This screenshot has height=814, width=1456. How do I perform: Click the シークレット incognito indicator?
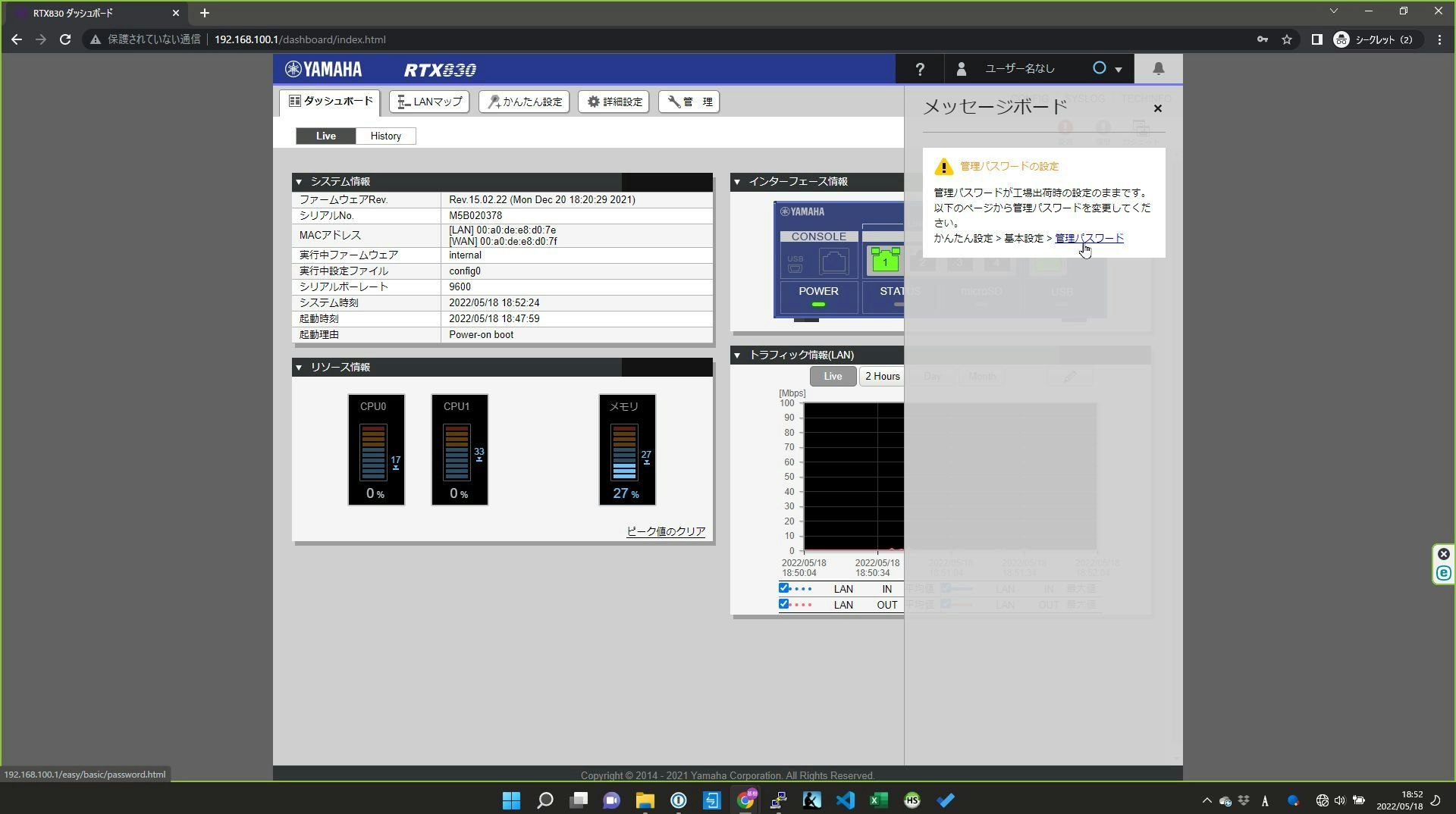(1373, 39)
